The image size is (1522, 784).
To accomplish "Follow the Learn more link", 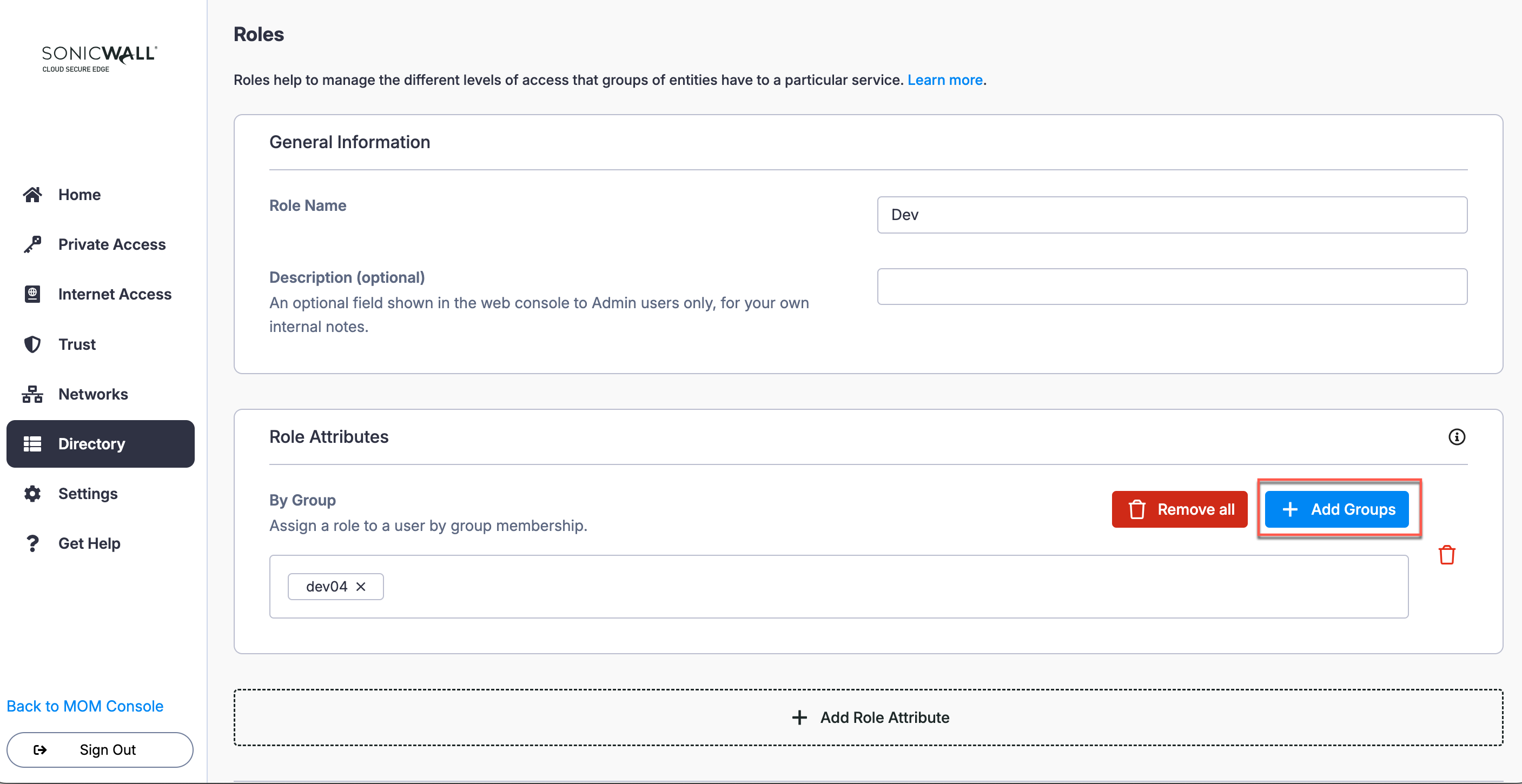I will (x=944, y=80).
